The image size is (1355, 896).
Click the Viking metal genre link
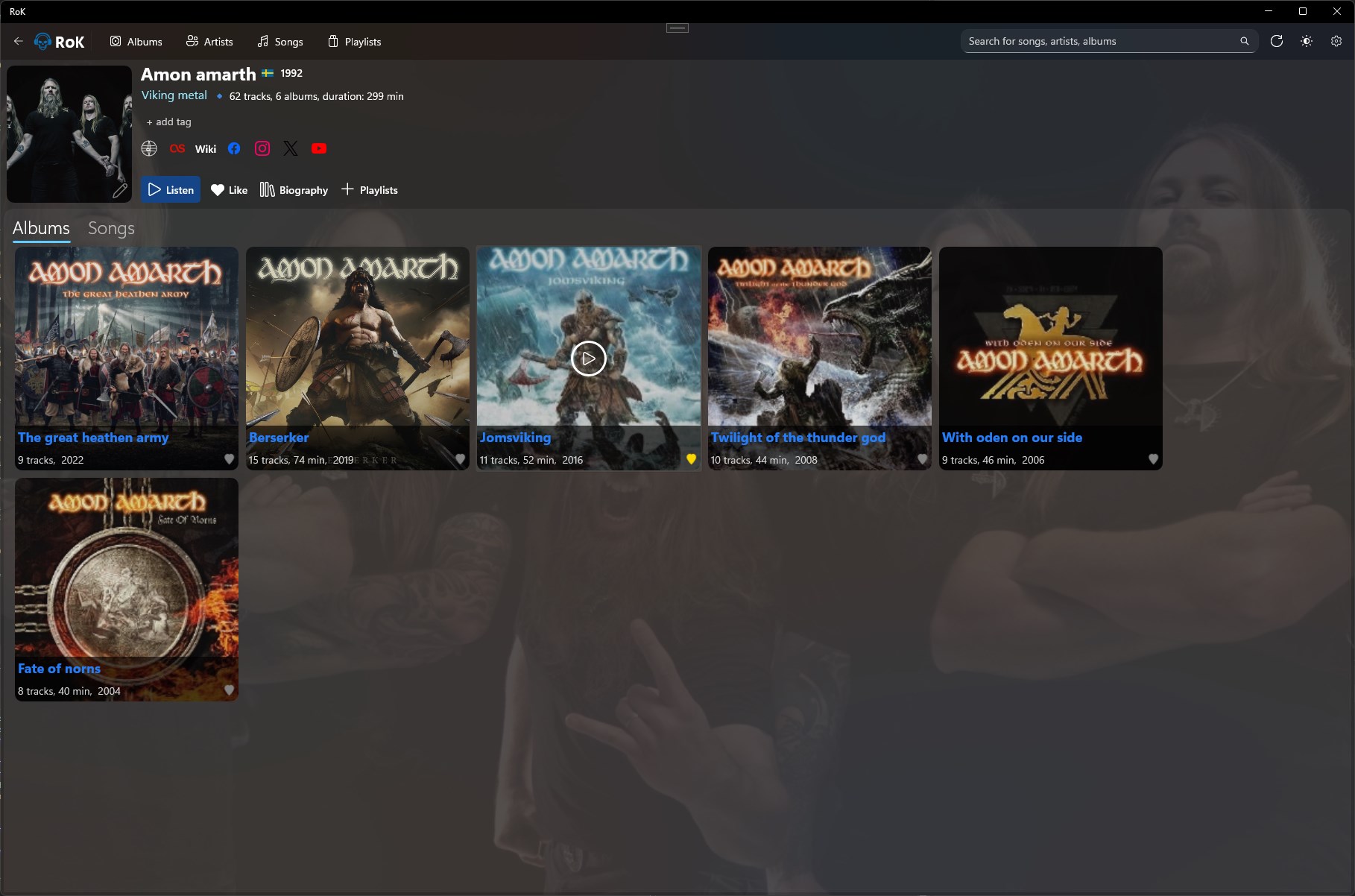[x=174, y=95]
